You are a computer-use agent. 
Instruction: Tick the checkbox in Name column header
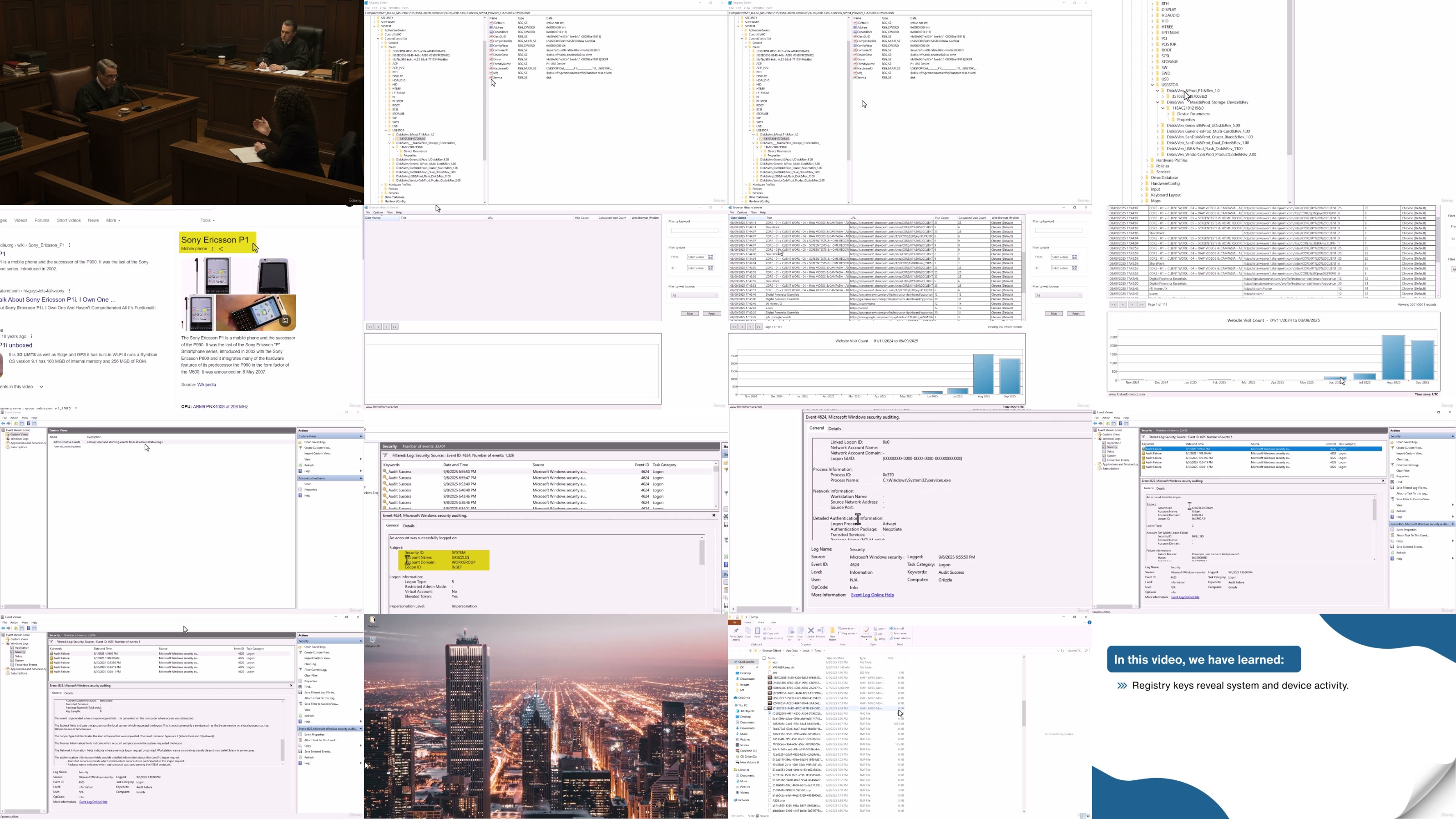[x=764, y=658]
